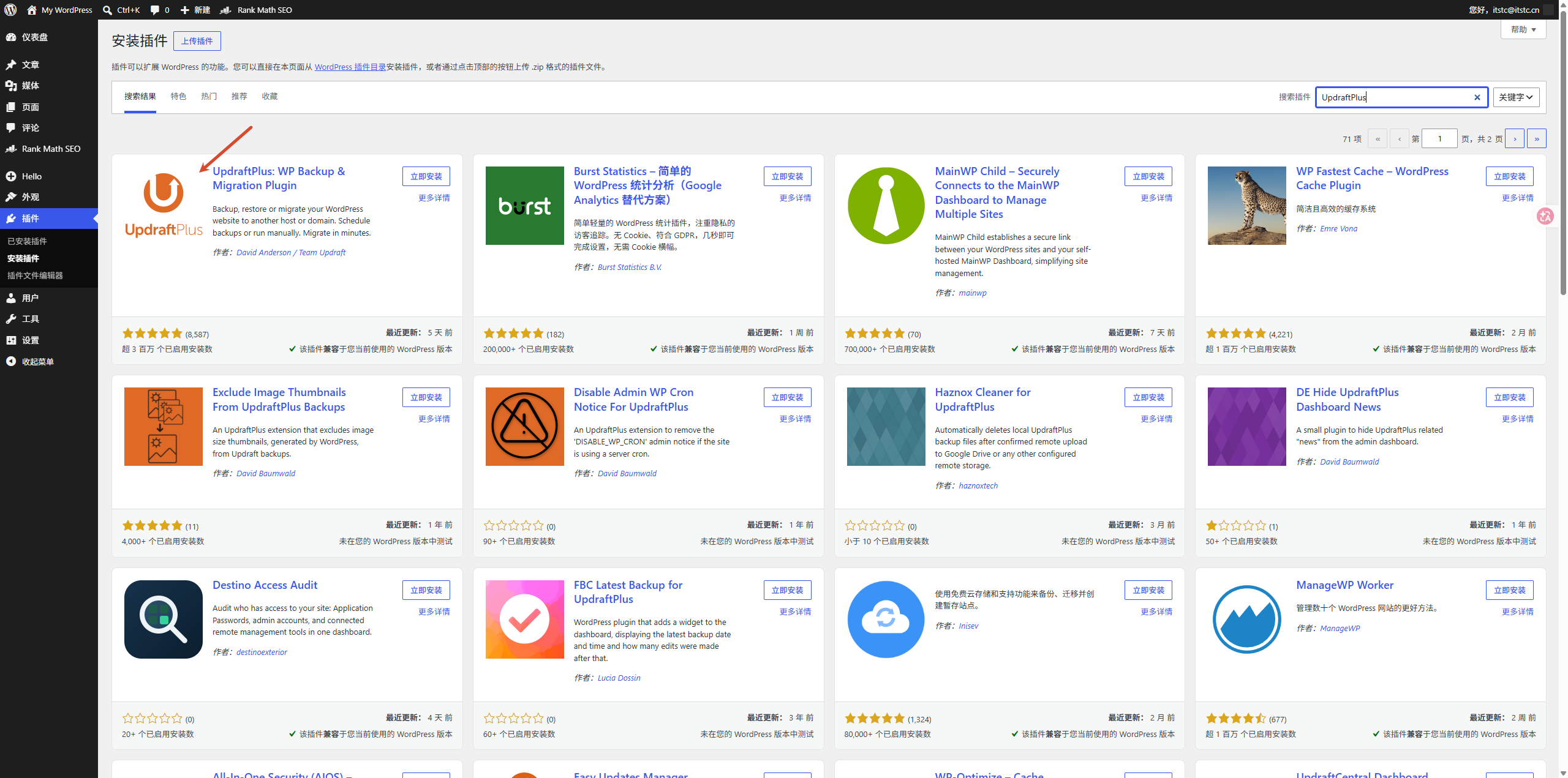Install UpdraftPlus WP Backup & Migration Plugin
The width and height of the screenshot is (1568, 778).
(x=426, y=176)
